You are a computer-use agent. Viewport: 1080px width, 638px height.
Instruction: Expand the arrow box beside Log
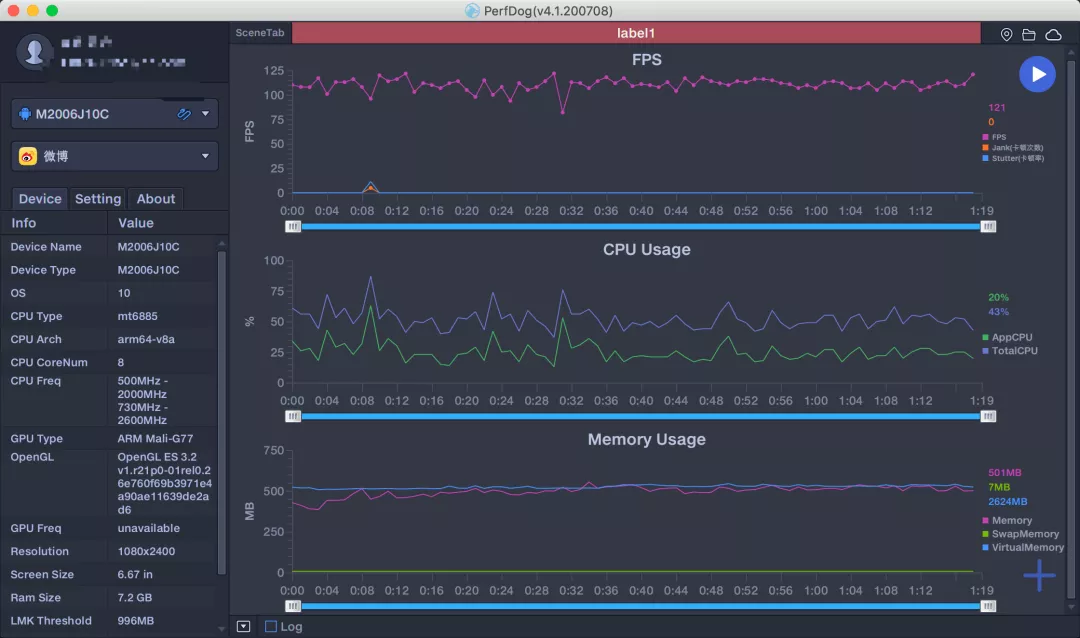(244, 627)
